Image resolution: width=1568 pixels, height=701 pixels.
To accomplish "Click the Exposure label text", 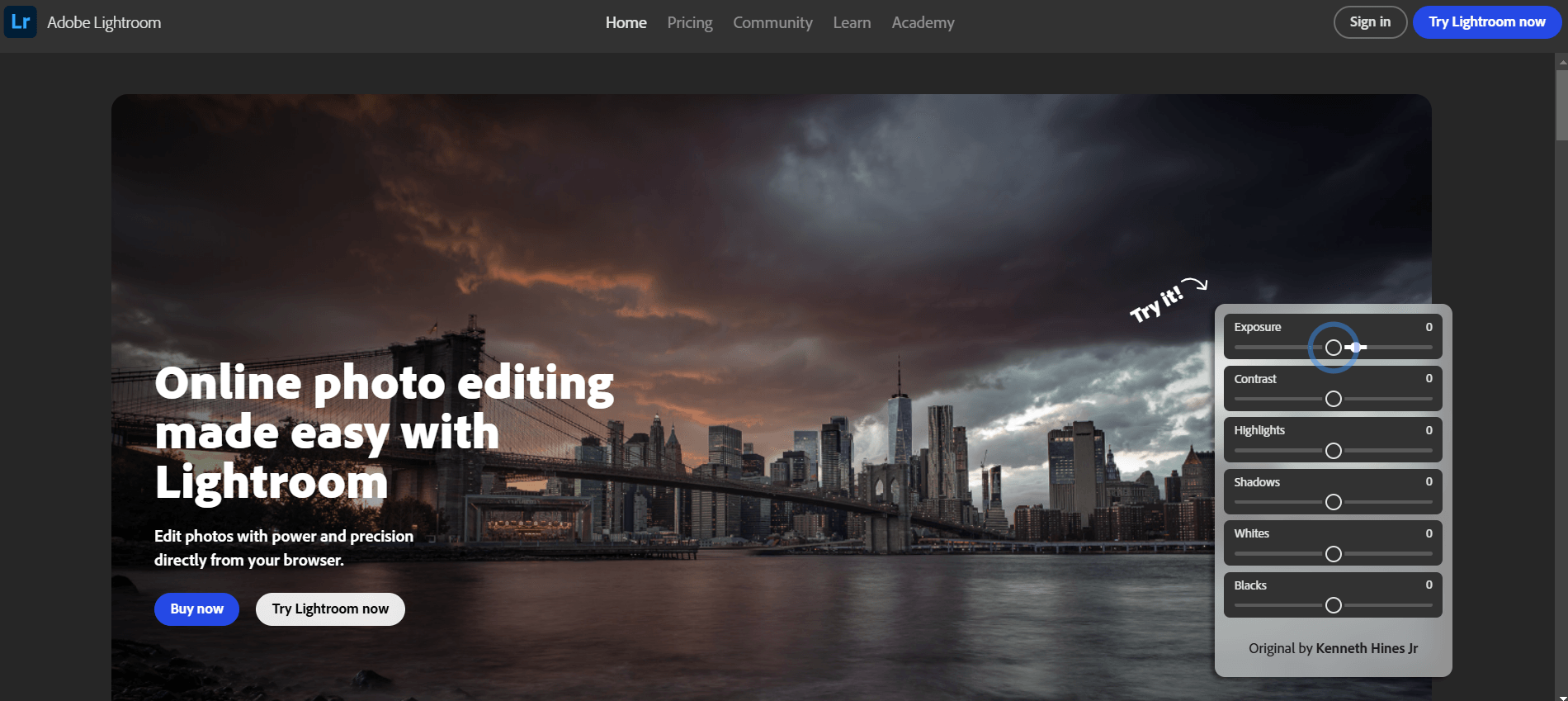I will coord(1258,327).
